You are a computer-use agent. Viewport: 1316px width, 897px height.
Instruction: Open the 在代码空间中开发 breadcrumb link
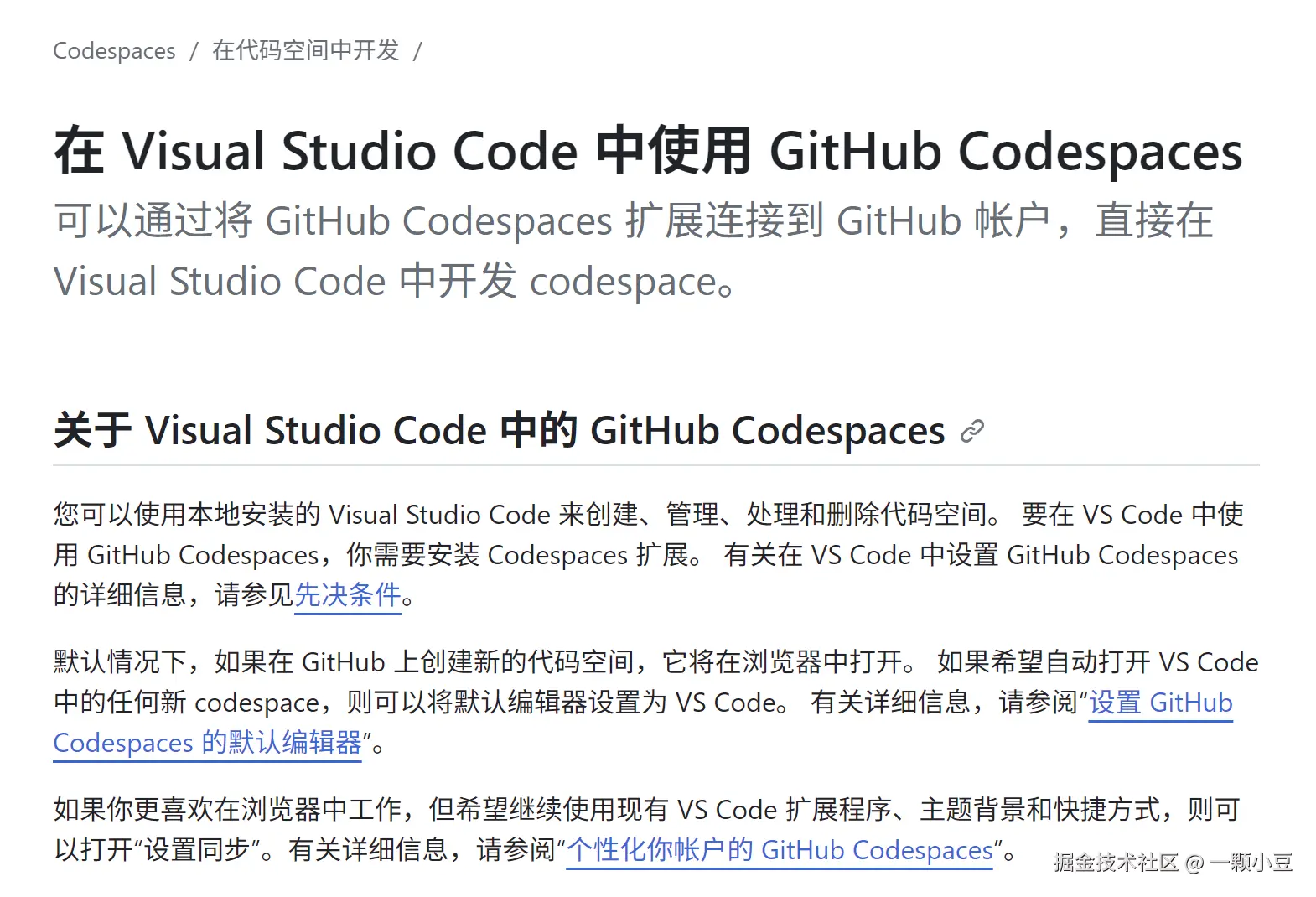click(x=306, y=50)
